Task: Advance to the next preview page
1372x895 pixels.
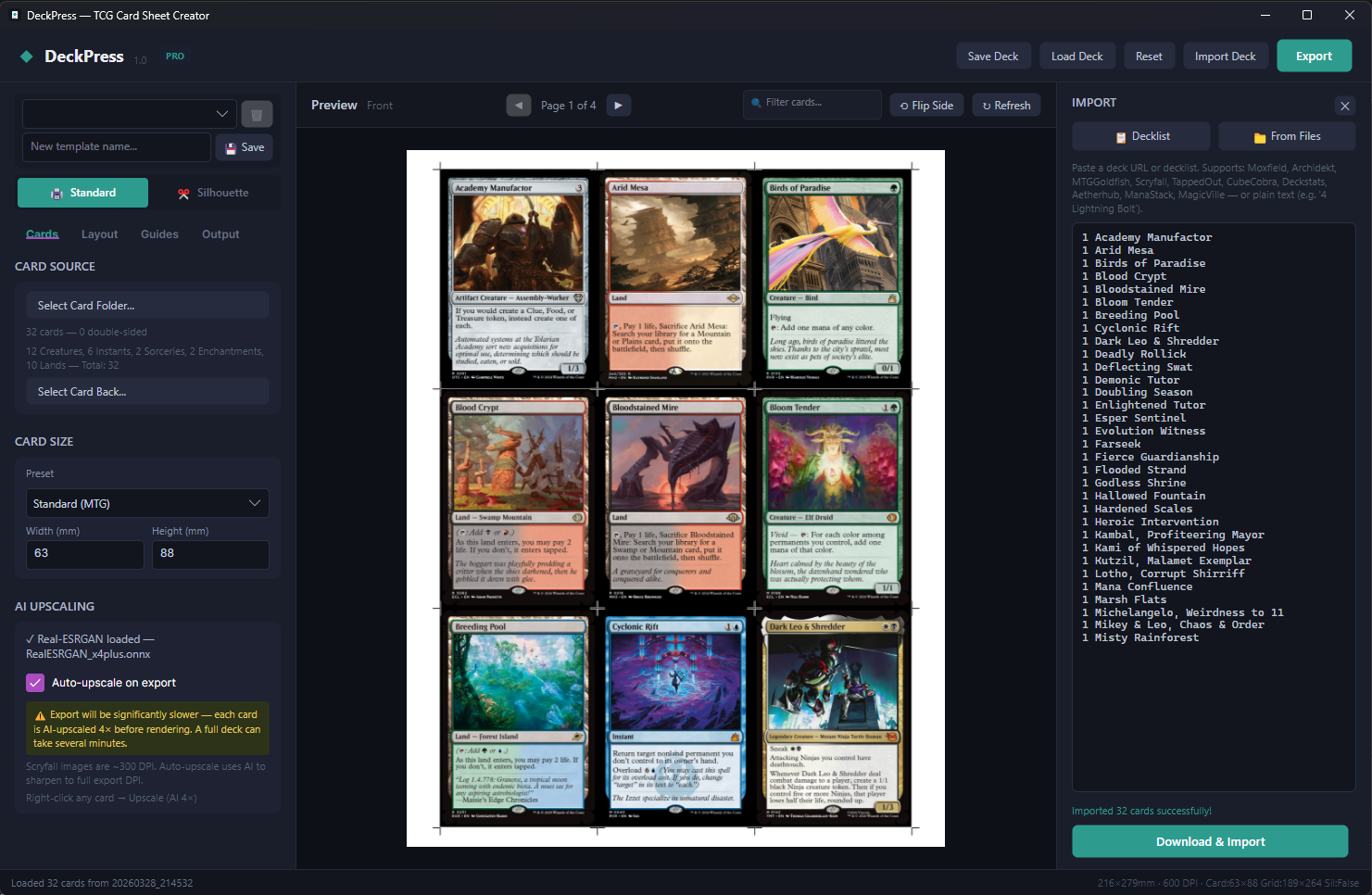Action: [x=618, y=105]
